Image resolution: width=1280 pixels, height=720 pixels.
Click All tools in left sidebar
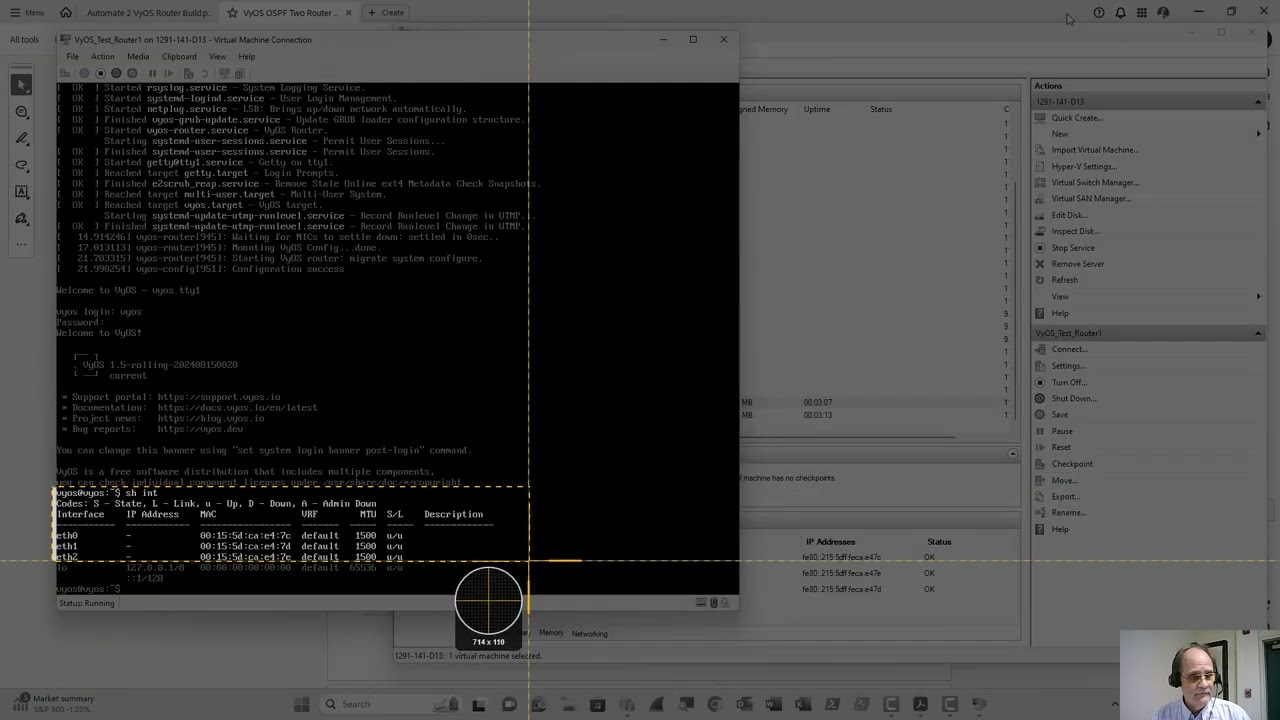pos(25,39)
